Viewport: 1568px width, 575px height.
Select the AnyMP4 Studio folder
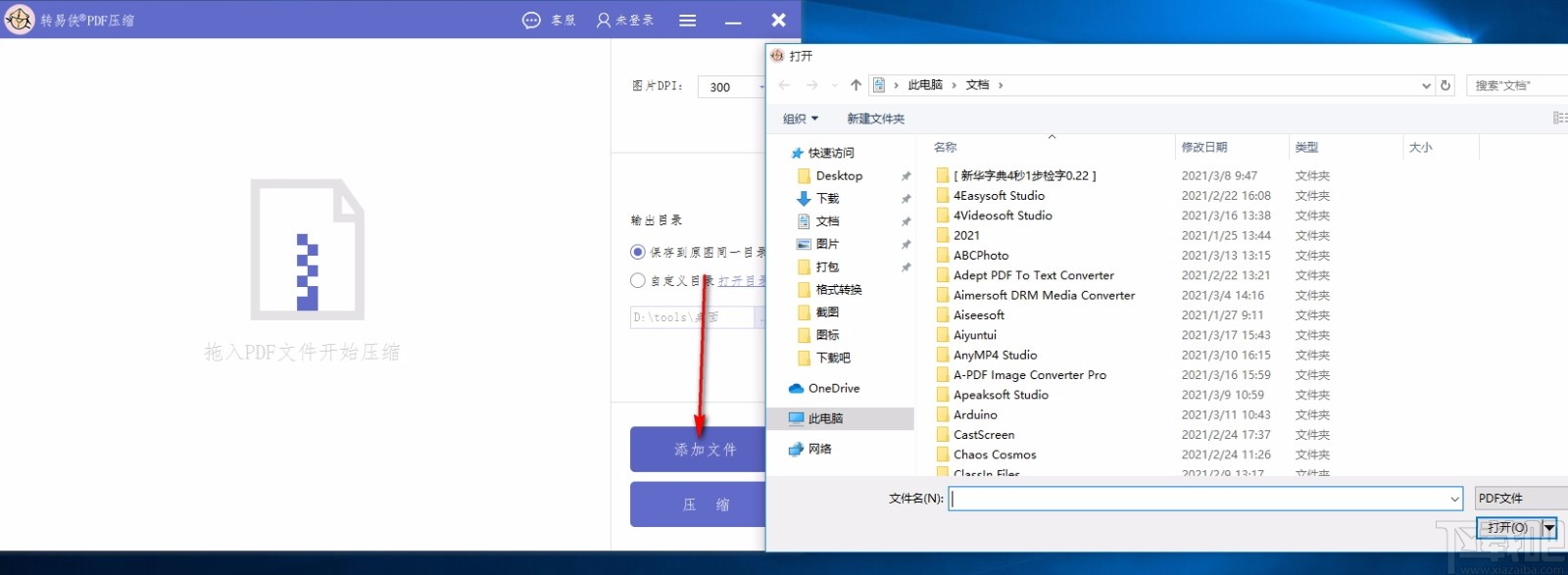pos(995,355)
